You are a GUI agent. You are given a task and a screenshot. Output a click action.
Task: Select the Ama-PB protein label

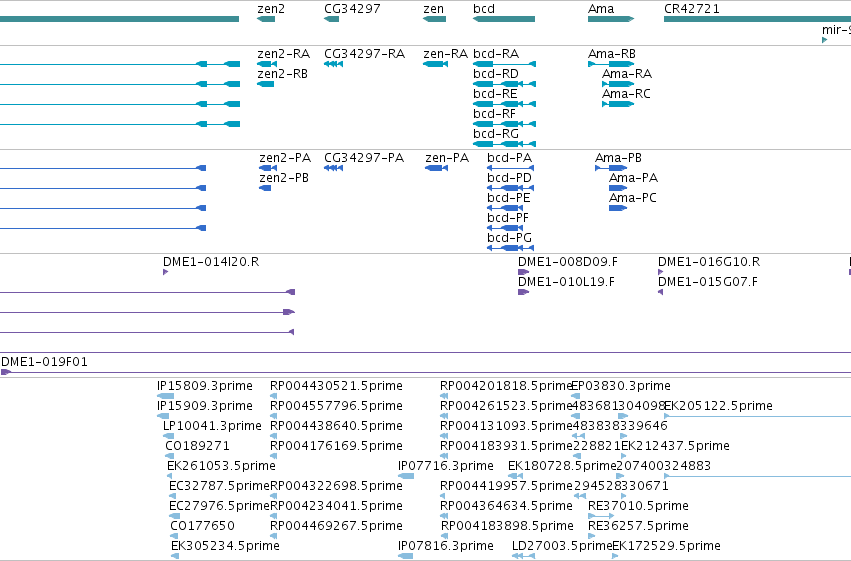coord(618,158)
